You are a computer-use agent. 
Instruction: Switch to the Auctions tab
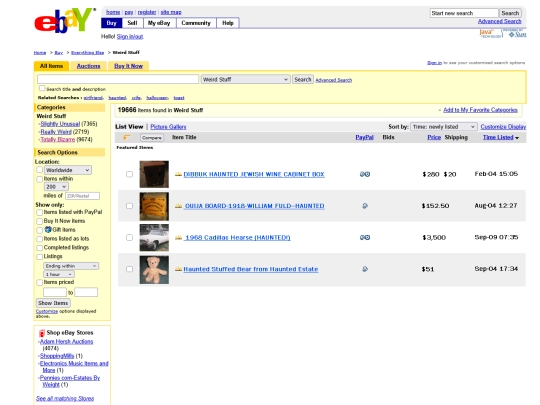(x=89, y=66)
